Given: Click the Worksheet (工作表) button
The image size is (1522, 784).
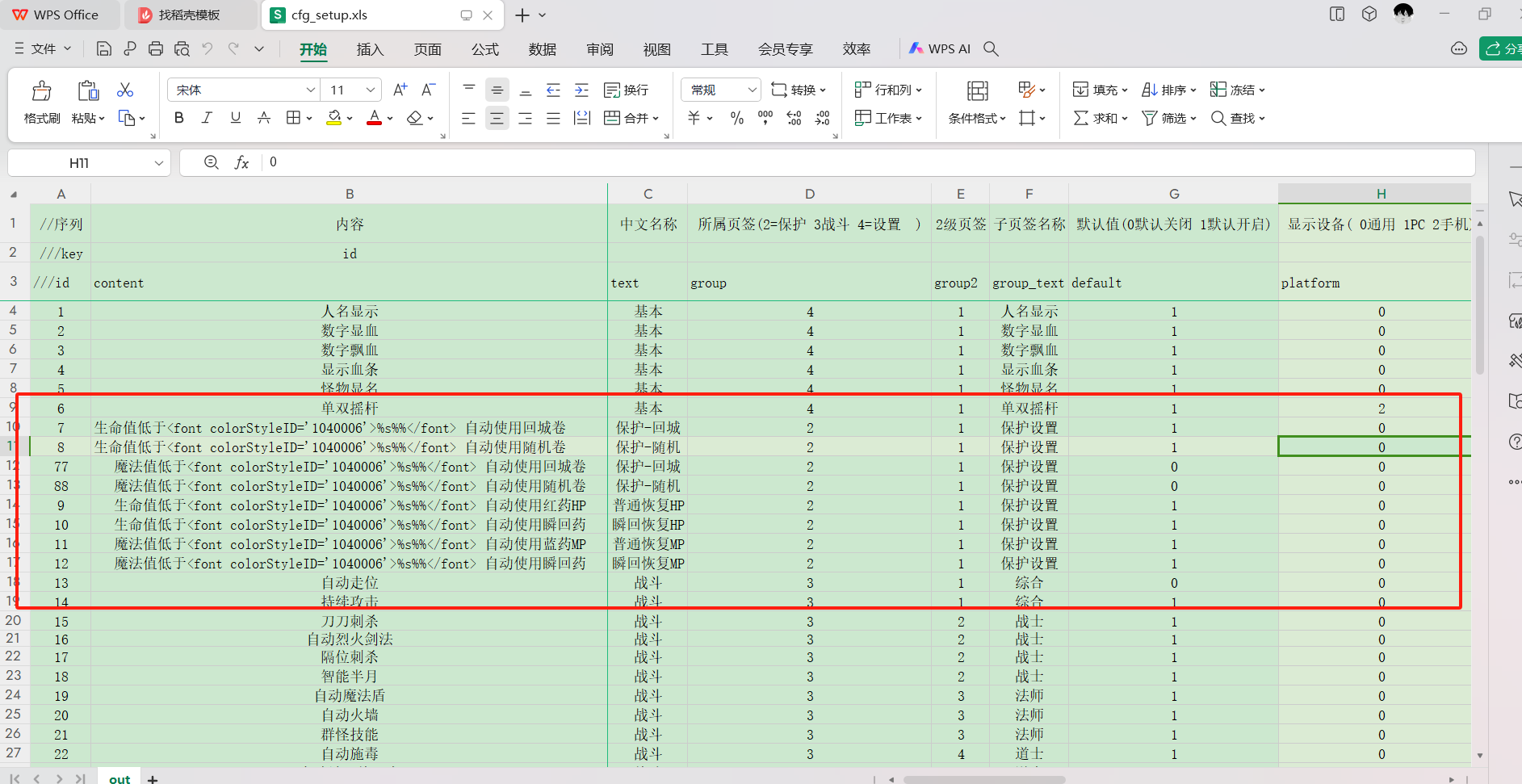Looking at the screenshot, I should tap(888, 119).
